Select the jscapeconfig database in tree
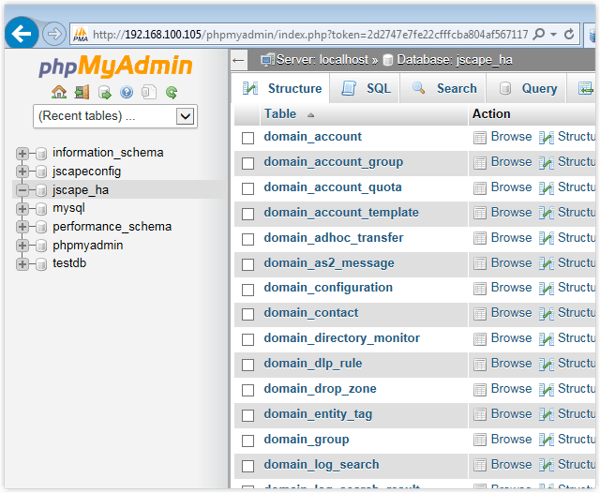The width and height of the screenshot is (600, 493). tap(87, 171)
